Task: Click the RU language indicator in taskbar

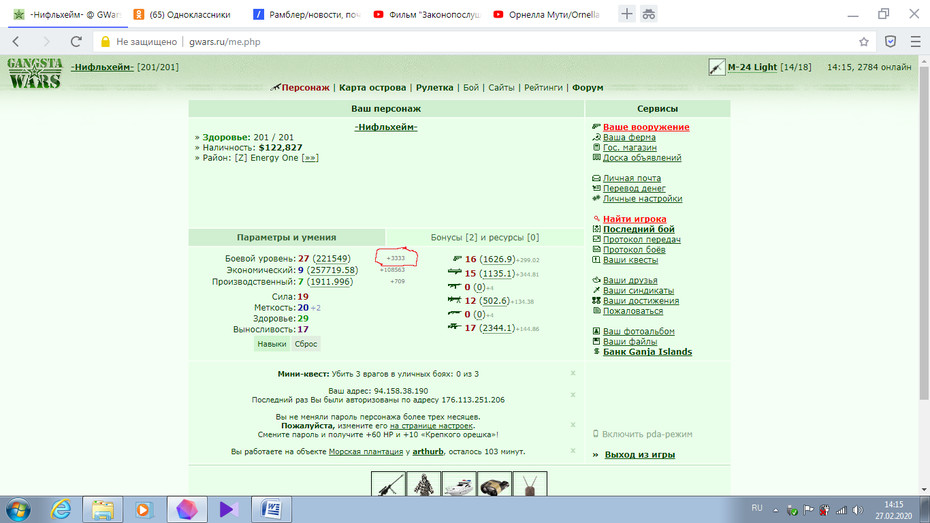Action: point(757,508)
